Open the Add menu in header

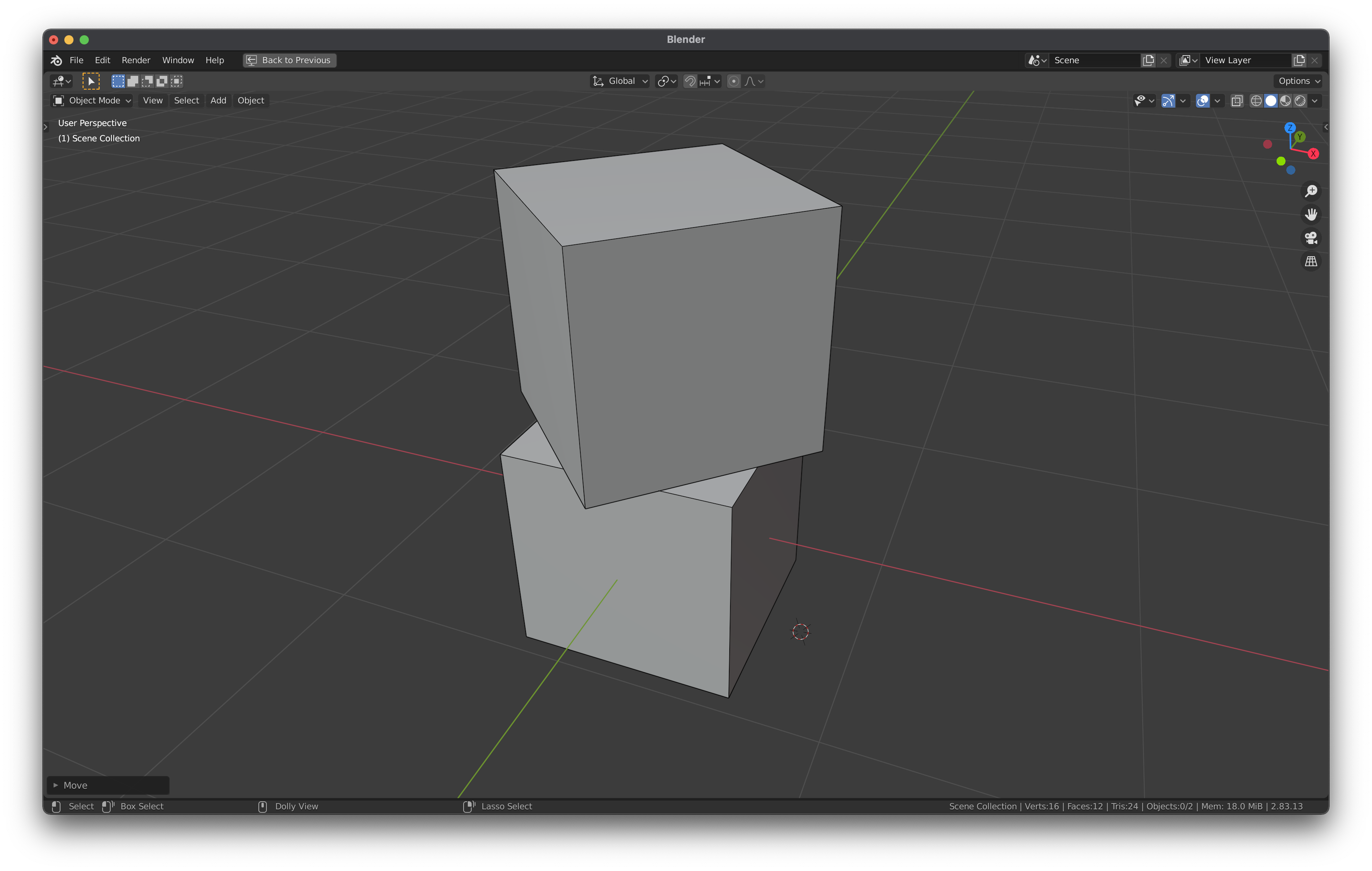coord(217,100)
